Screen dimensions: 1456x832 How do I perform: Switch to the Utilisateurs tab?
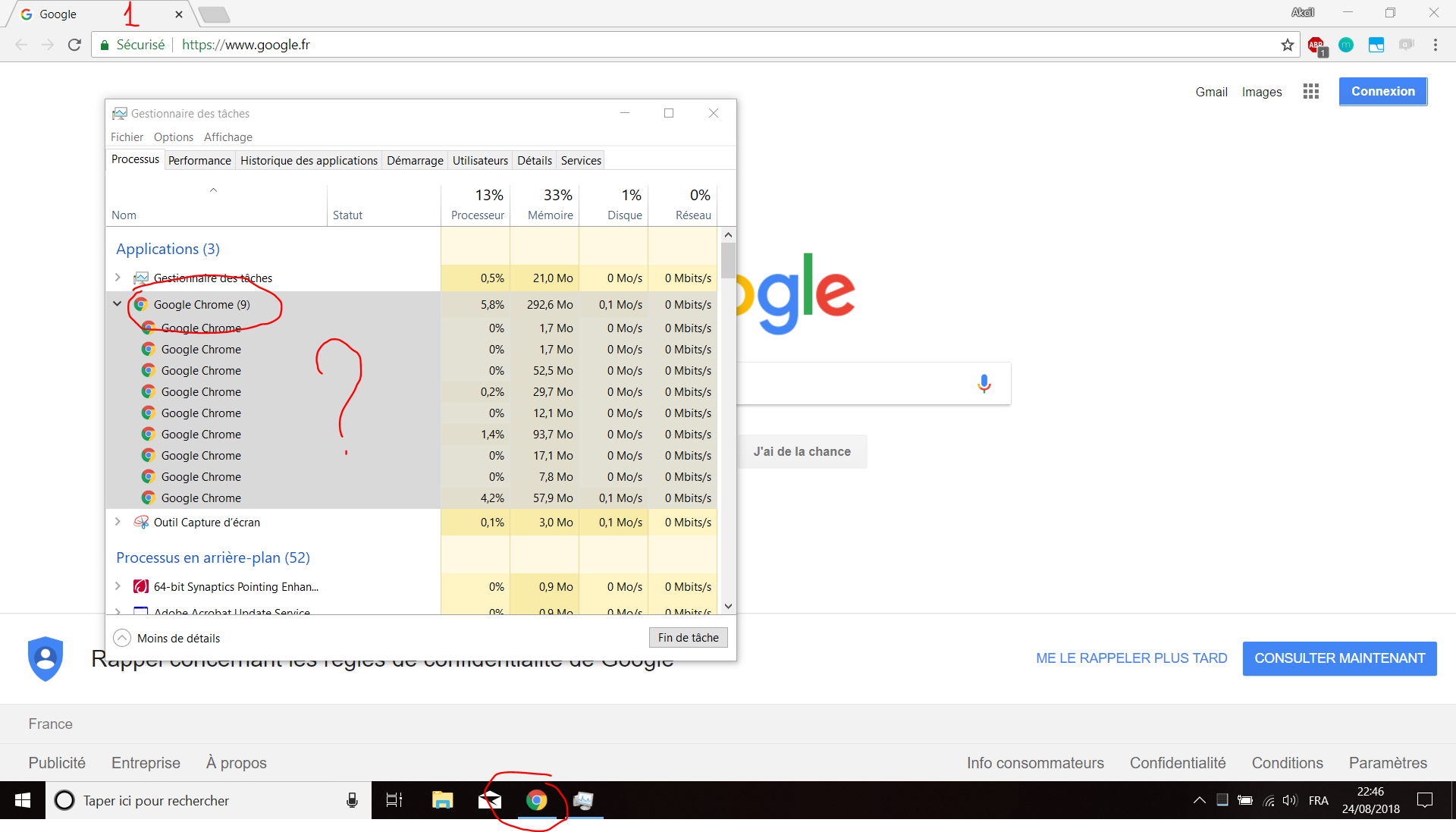480,161
